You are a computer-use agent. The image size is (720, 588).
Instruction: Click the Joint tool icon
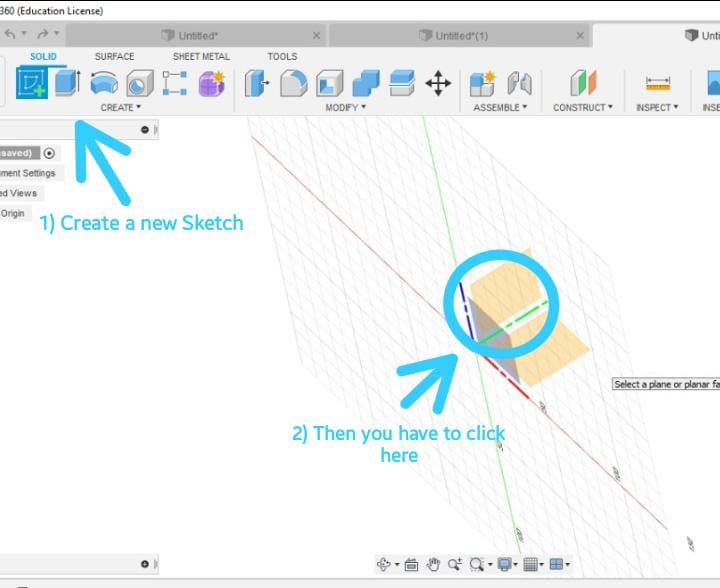[x=520, y=84]
